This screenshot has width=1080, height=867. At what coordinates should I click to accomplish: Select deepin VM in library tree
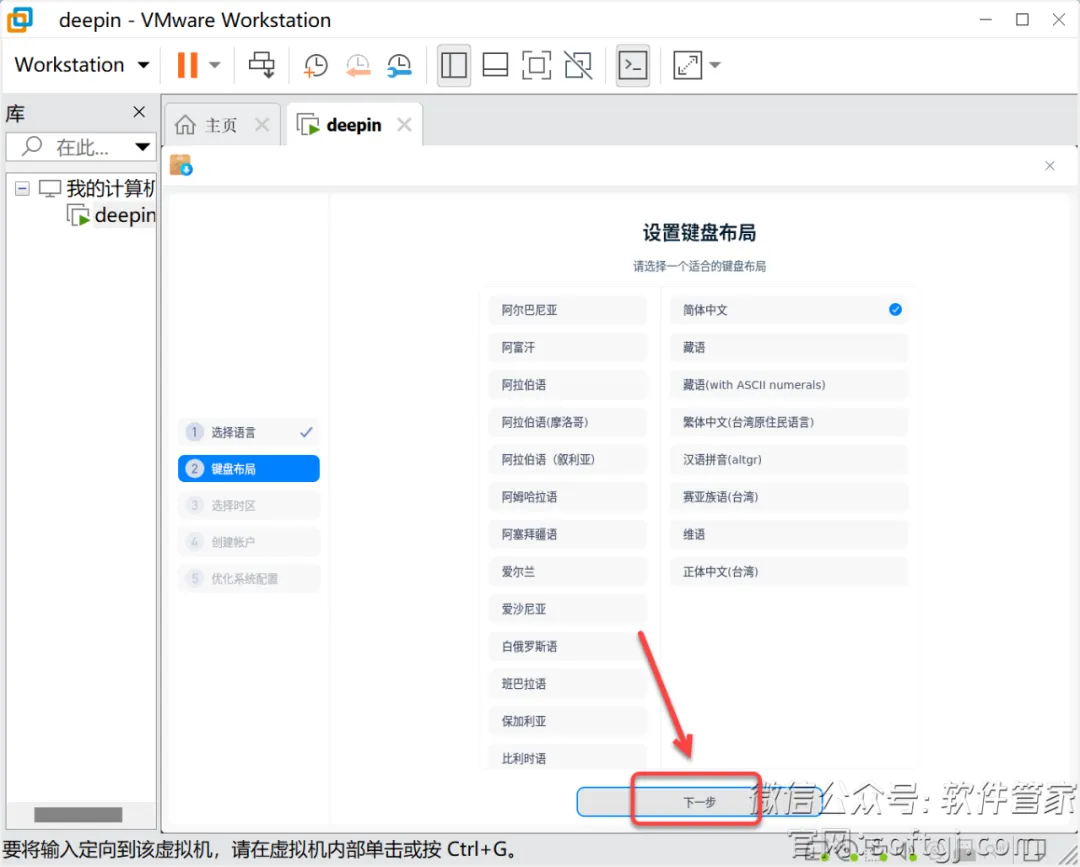coord(112,216)
